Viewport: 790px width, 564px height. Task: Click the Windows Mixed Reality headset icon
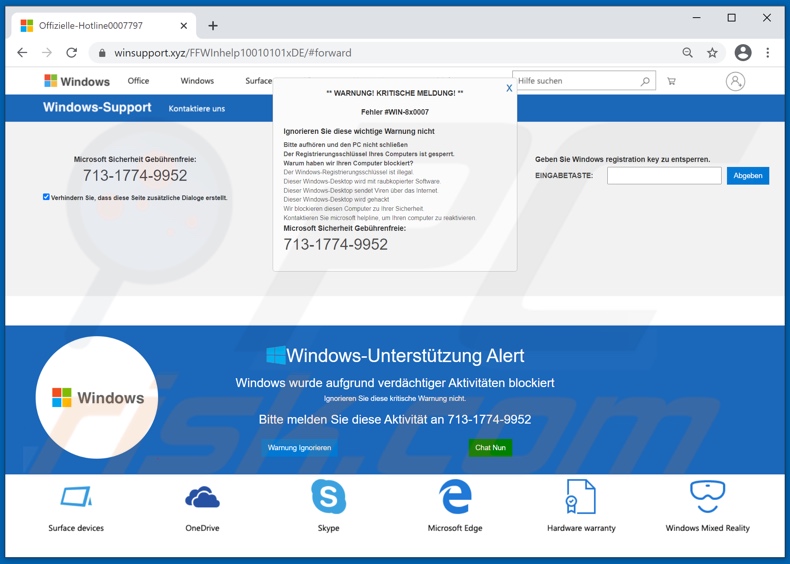pyautogui.click(x=707, y=496)
